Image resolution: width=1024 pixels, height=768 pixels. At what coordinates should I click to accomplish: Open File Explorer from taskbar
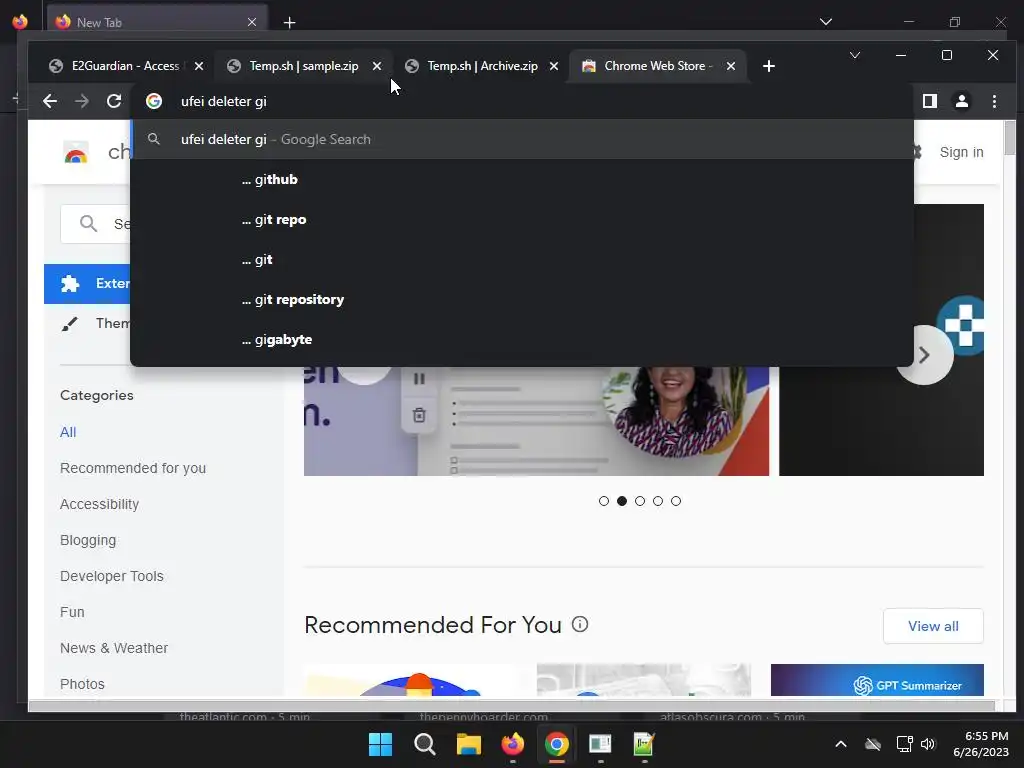pos(468,744)
